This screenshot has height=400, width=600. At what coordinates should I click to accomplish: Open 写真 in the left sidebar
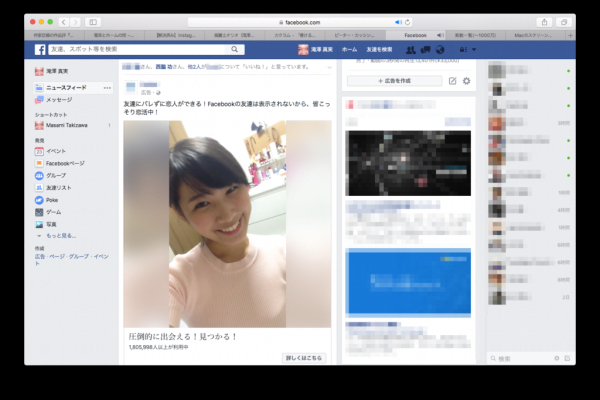(39, 225)
